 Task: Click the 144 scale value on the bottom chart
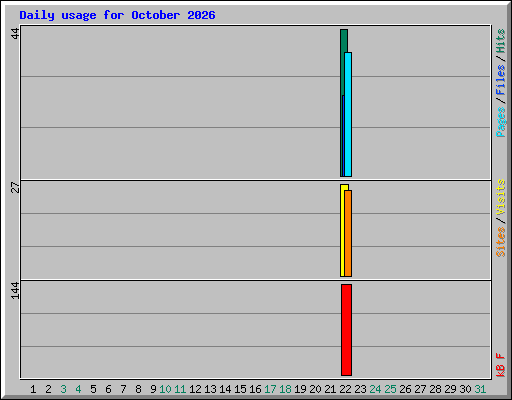15,290
